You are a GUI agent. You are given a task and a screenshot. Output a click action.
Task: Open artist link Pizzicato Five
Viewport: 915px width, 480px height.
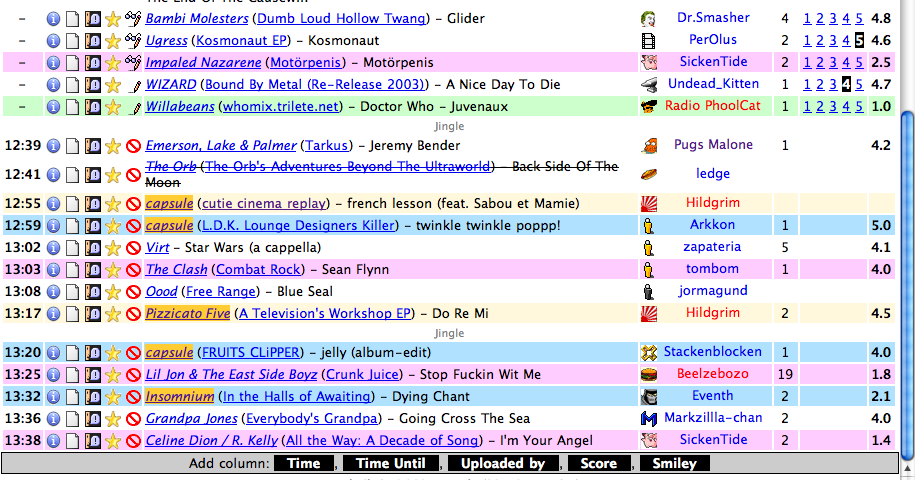click(187, 313)
